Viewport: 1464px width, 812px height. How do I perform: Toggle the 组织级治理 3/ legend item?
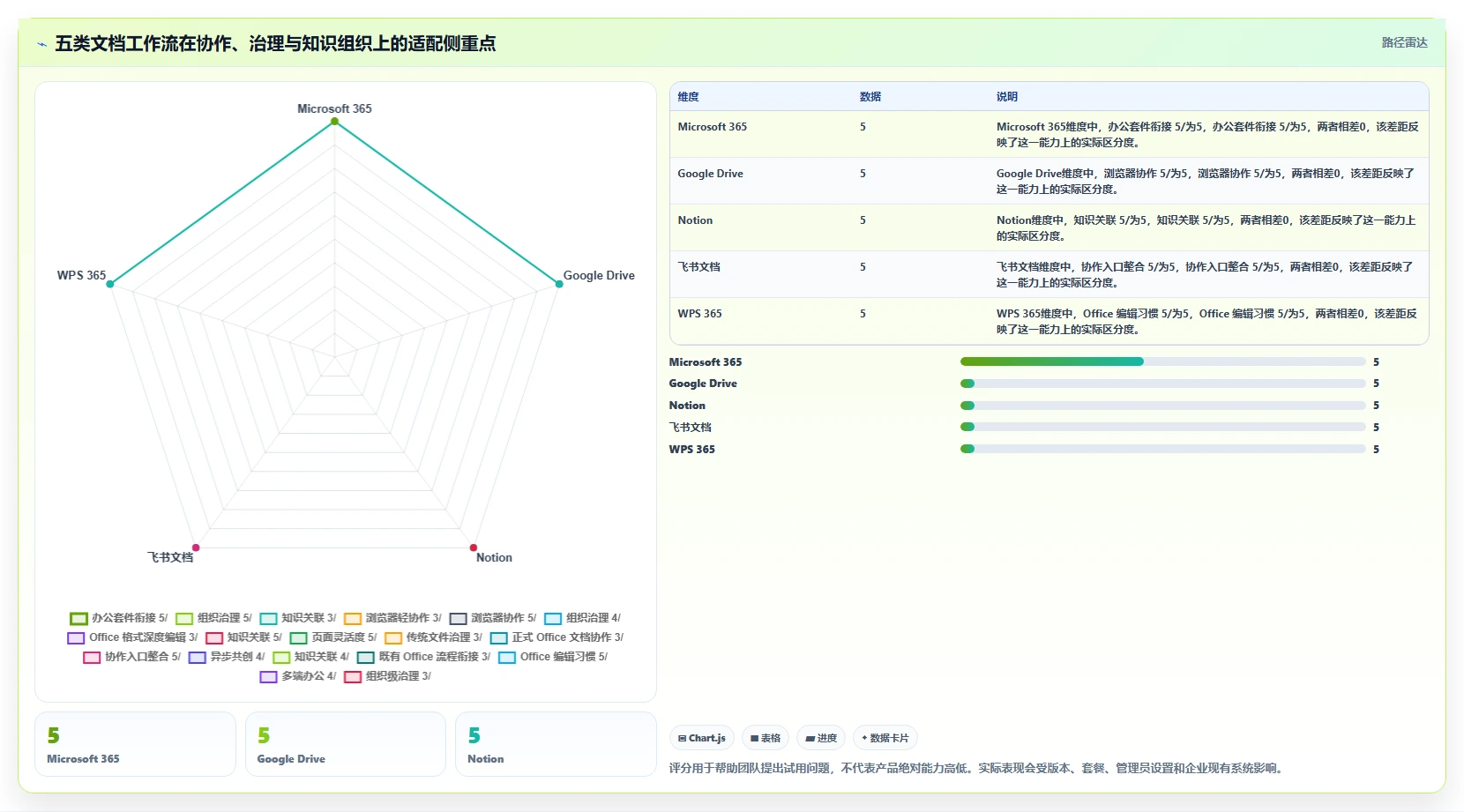pyautogui.click(x=388, y=676)
